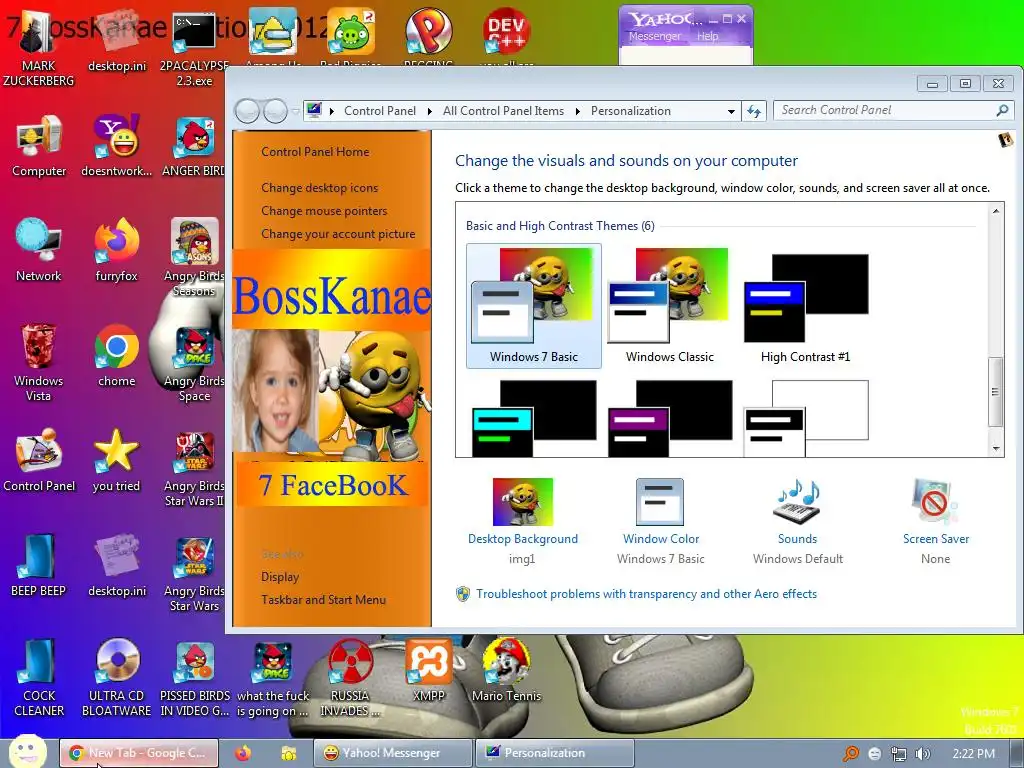
Task: Switch to New Tab Google Chrome taskbar item
Action: [138, 753]
